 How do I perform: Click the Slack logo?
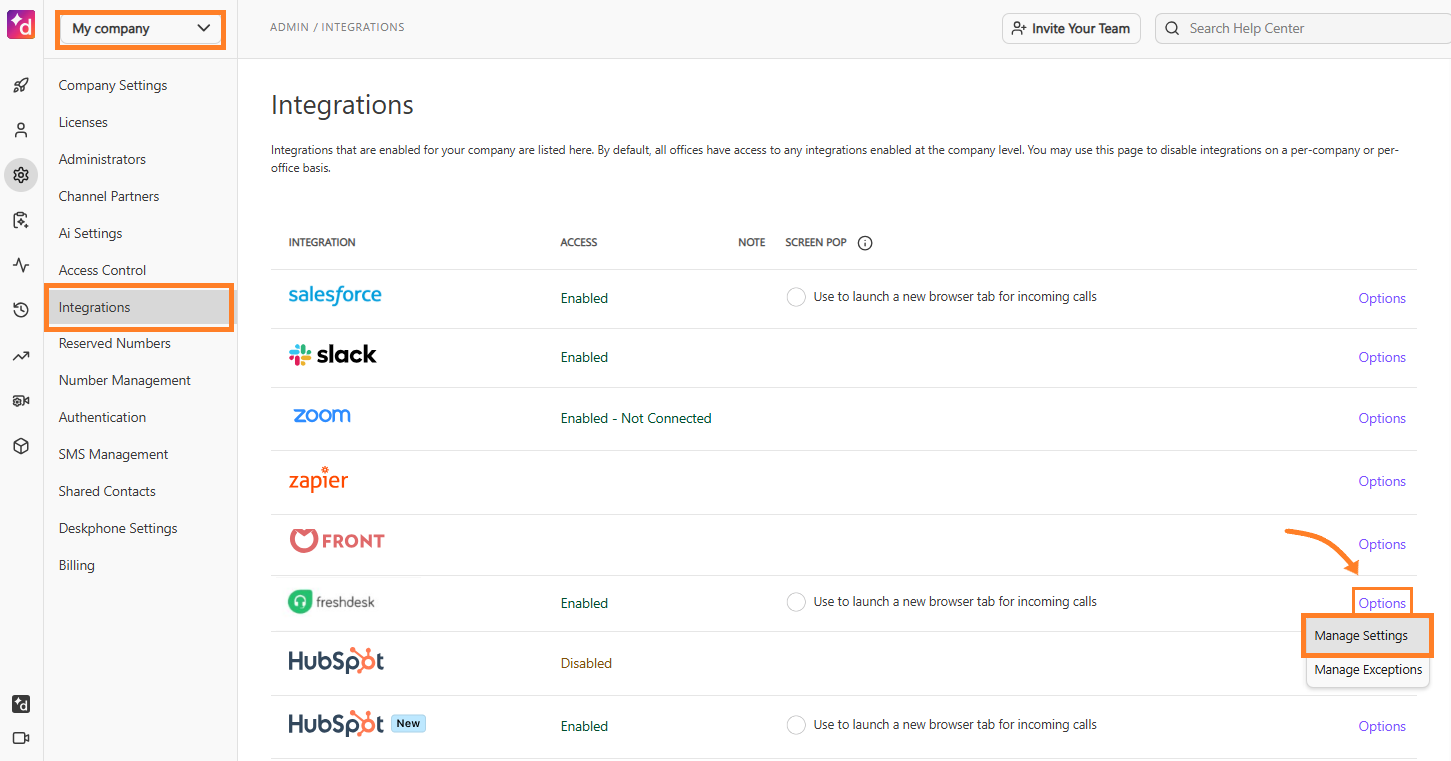332,354
